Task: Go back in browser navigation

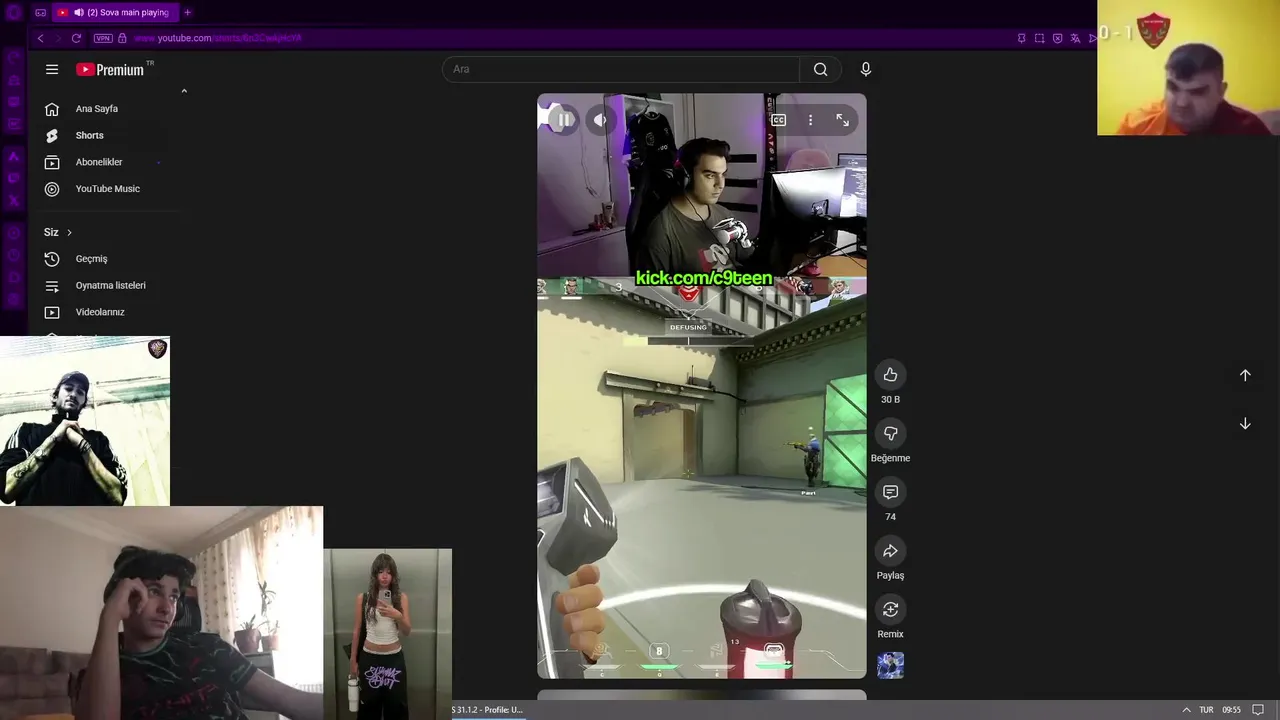Action: pos(40,38)
